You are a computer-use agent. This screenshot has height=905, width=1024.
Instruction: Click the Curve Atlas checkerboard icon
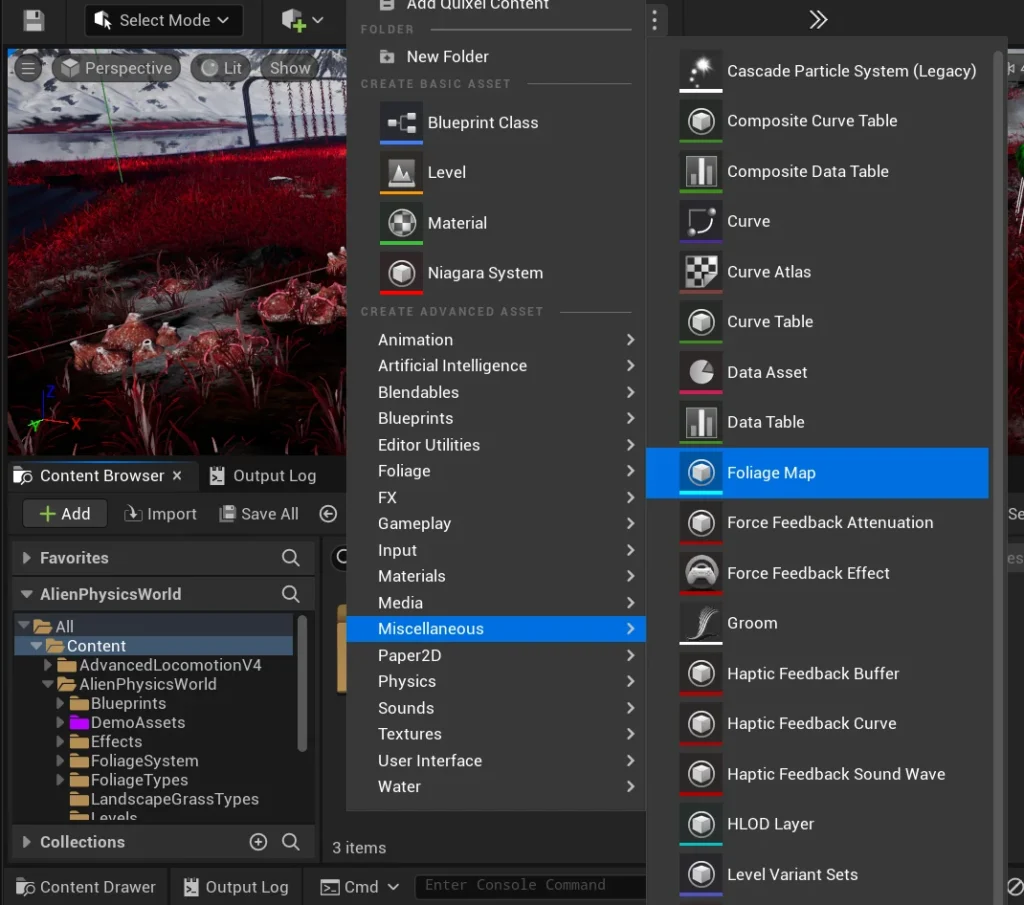(701, 272)
